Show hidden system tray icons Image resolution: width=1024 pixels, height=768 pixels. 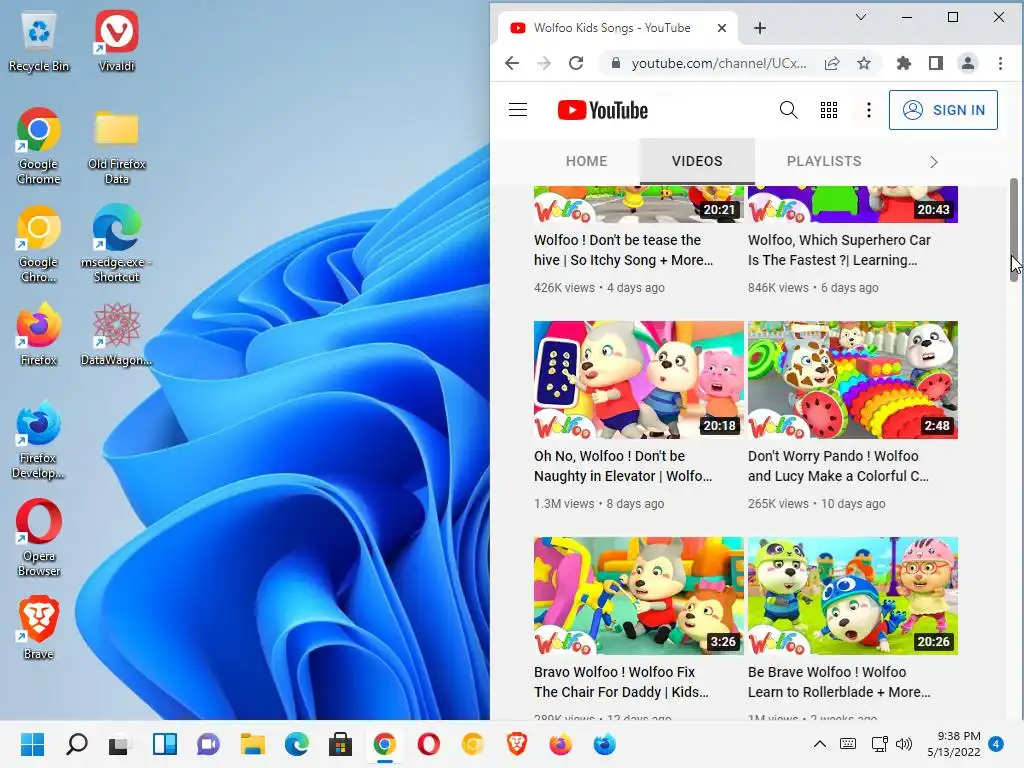(820, 744)
